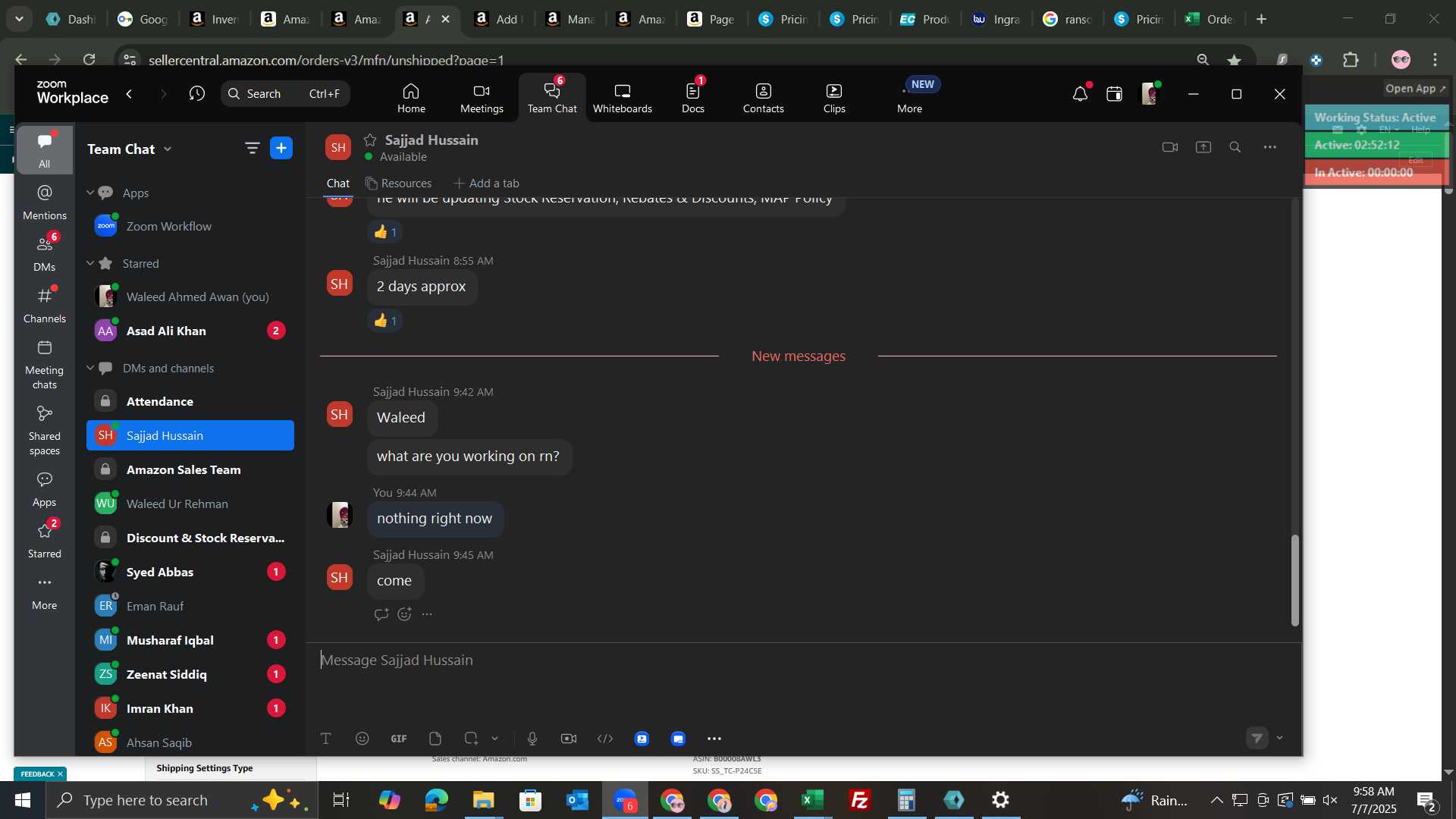Open Syed Abbas chat

(x=190, y=572)
